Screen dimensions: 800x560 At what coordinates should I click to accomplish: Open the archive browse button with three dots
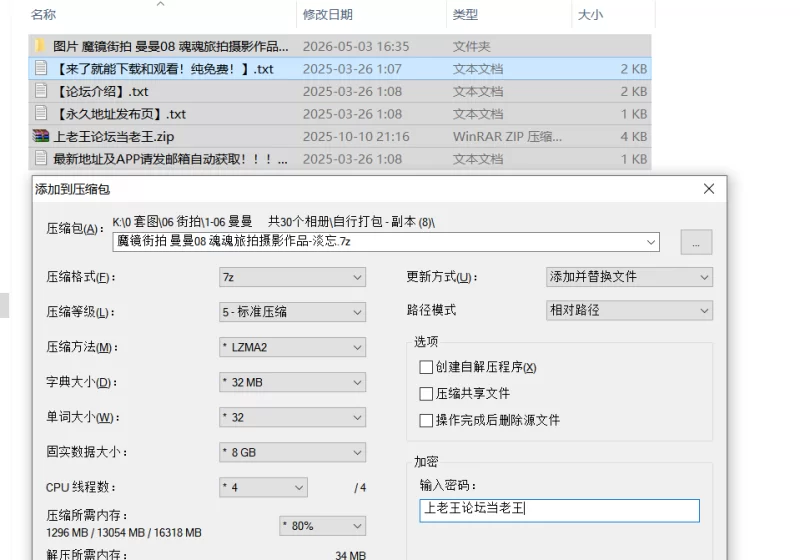pos(696,242)
